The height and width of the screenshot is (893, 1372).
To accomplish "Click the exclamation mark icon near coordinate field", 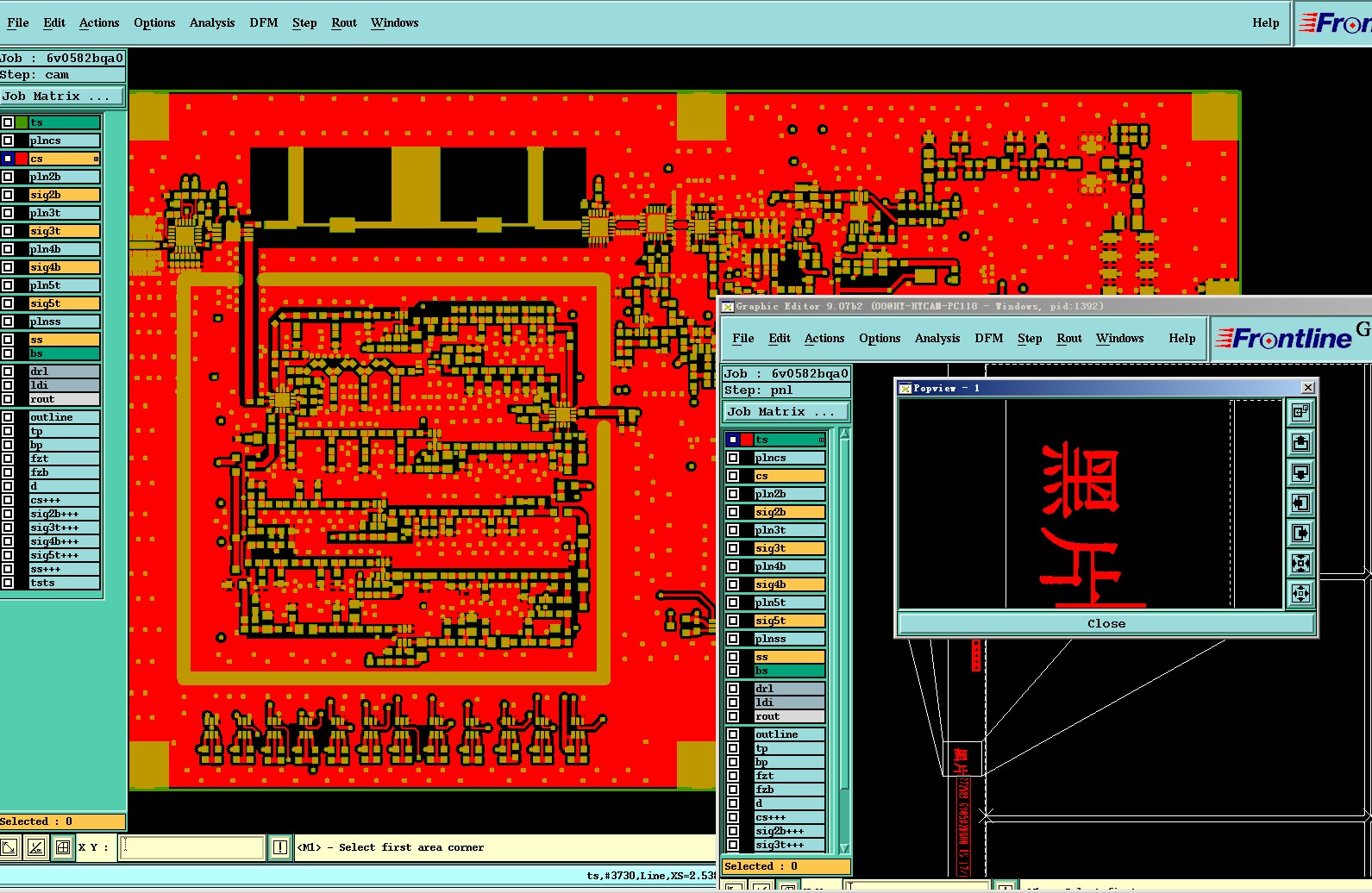I will 280,847.
